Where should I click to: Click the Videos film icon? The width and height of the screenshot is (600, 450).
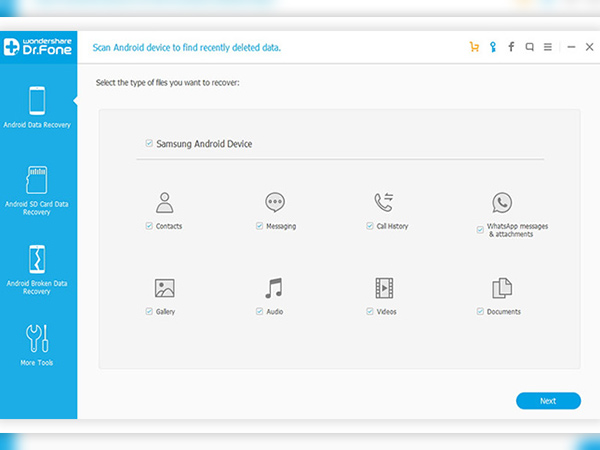click(385, 288)
